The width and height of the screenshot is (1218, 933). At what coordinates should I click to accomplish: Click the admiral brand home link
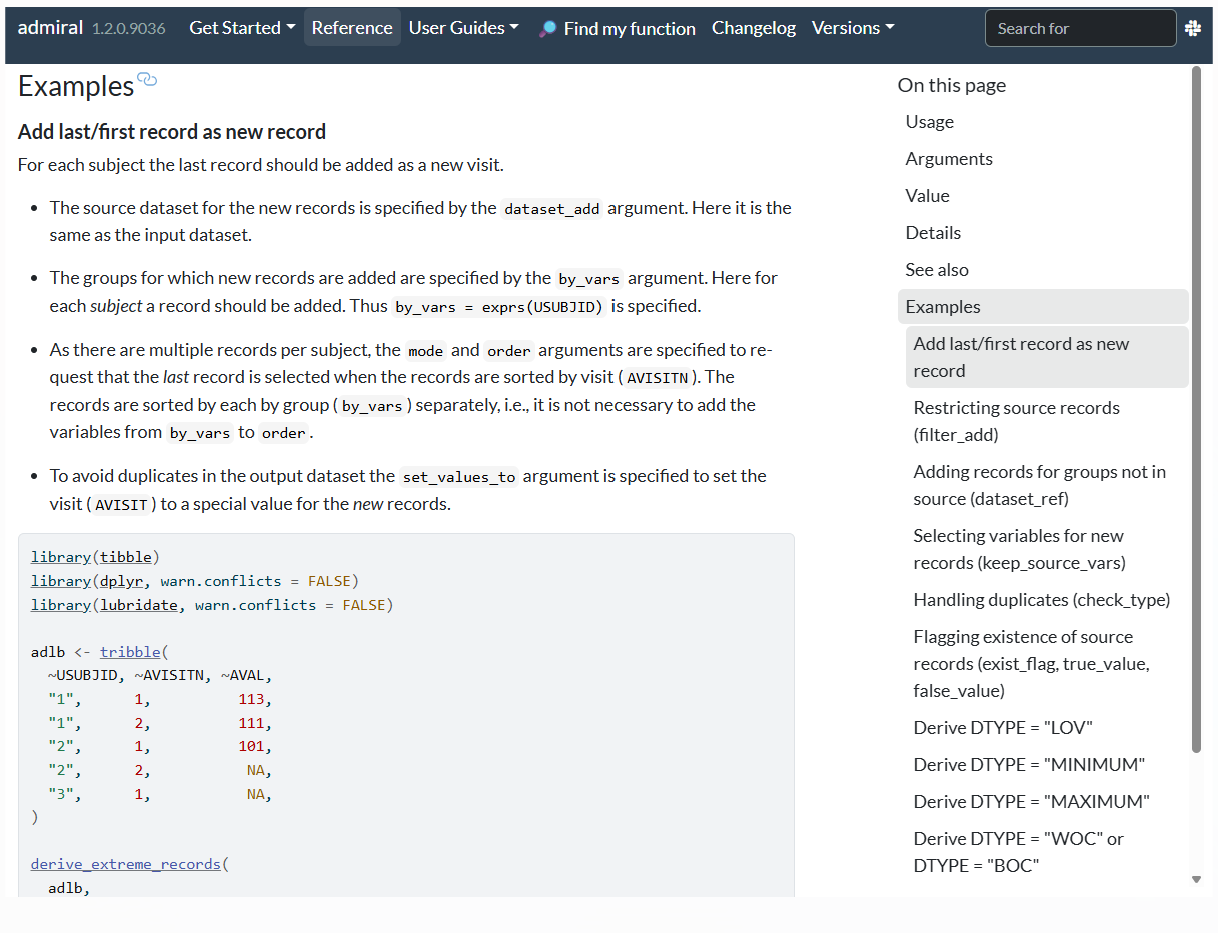(x=51, y=28)
